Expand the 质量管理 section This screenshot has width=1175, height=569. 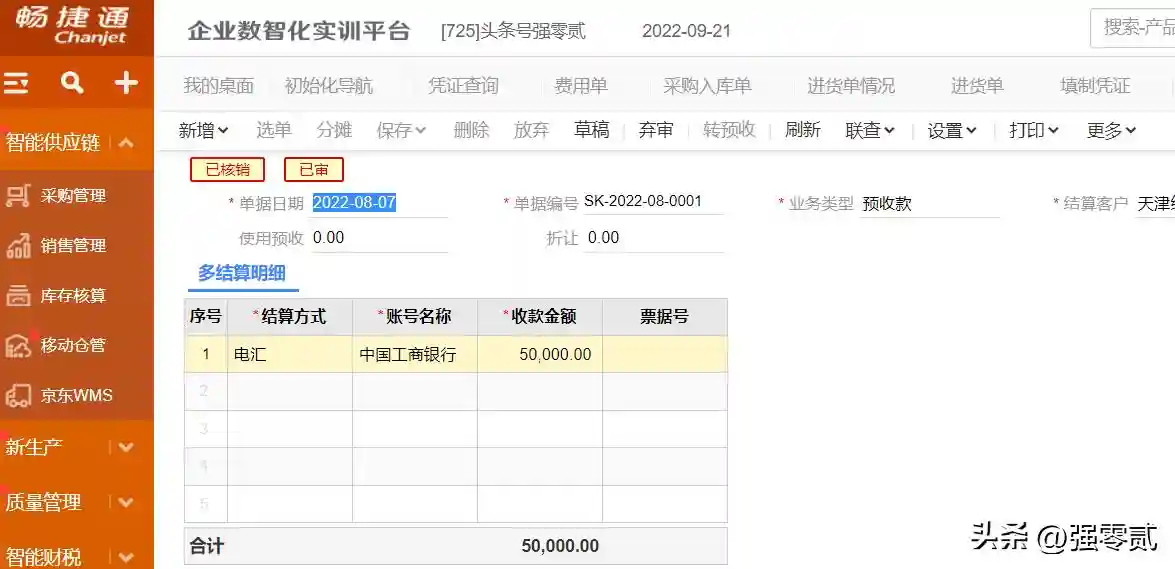(126, 502)
